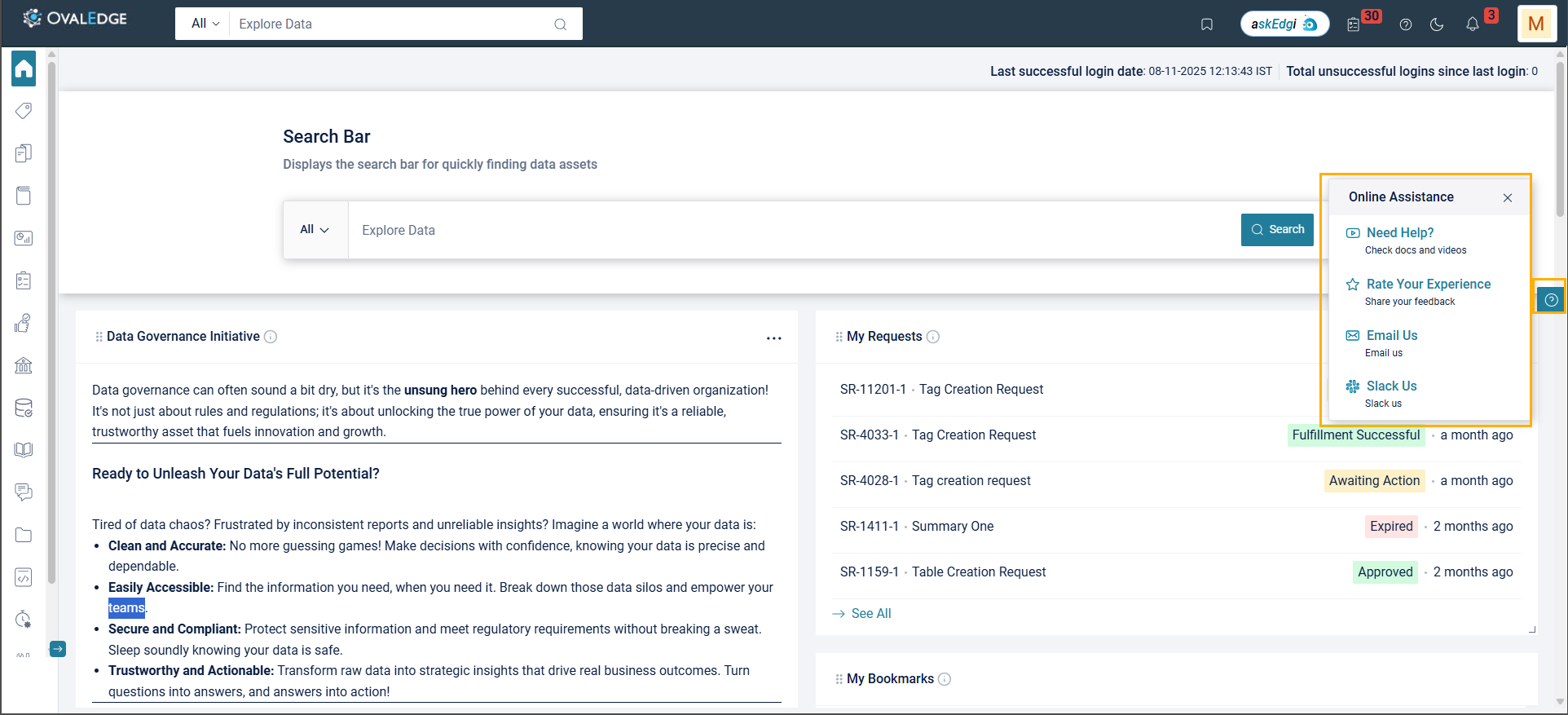Open the All dropdown in the Search Bar widget
The image size is (1568, 715).
click(x=315, y=230)
